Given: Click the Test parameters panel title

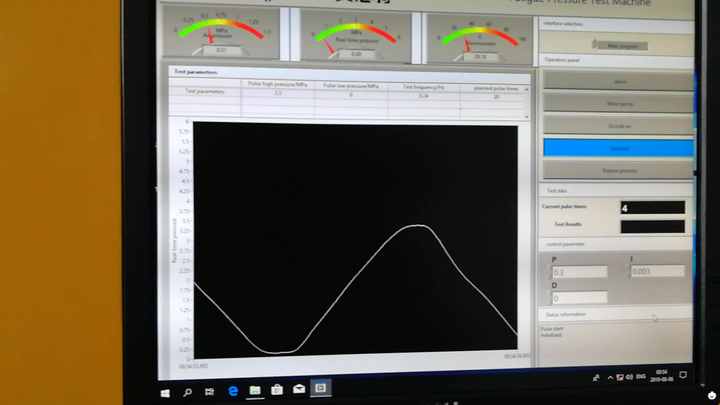Looking at the screenshot, I should coord(196,72).
